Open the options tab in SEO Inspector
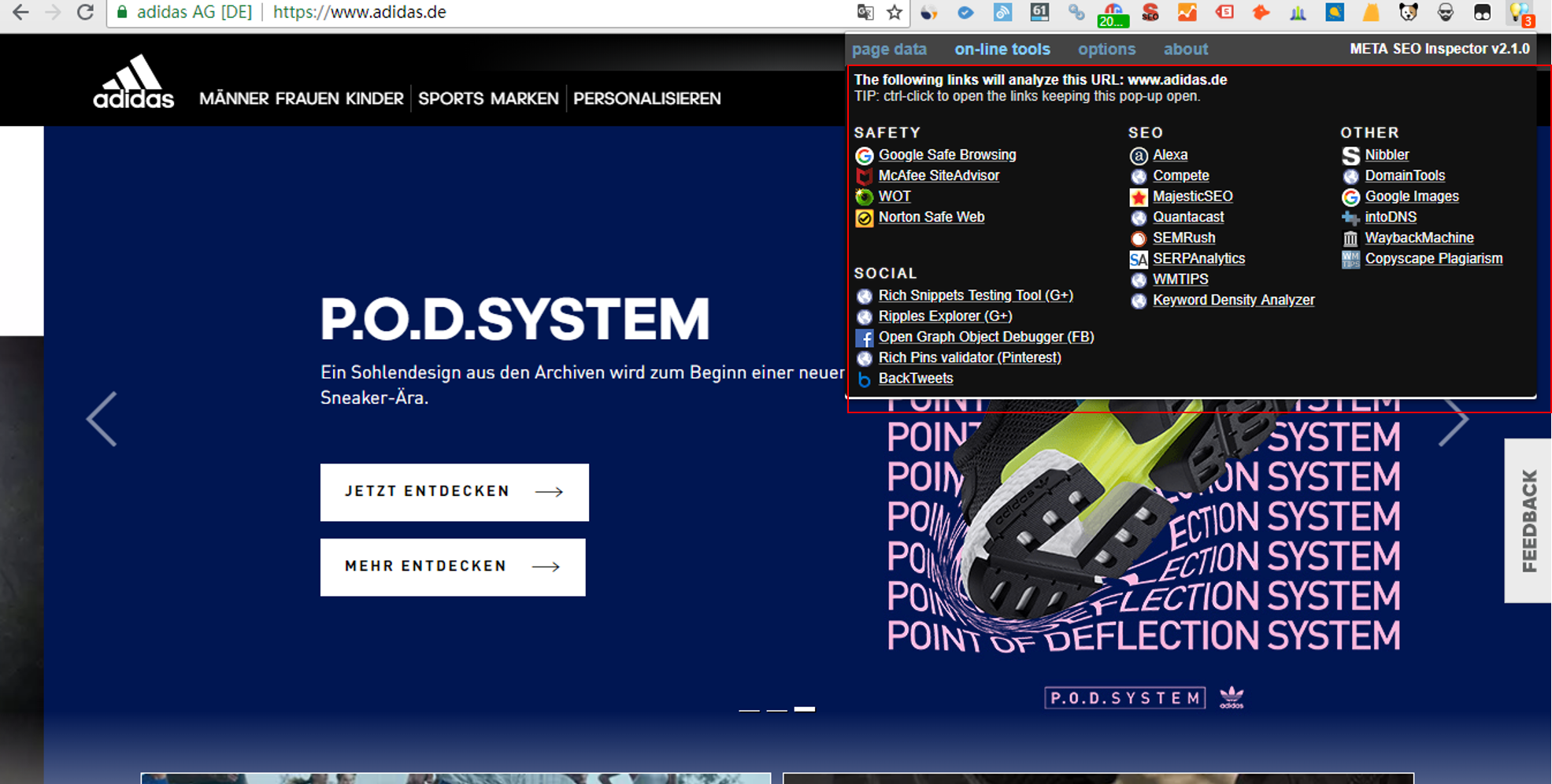 tap(1106, 49)
